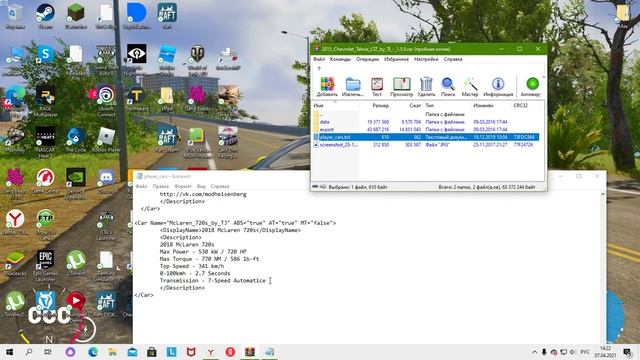Click the Извлечь (Extract) folder icon in WinRAR

pos(353,87)
